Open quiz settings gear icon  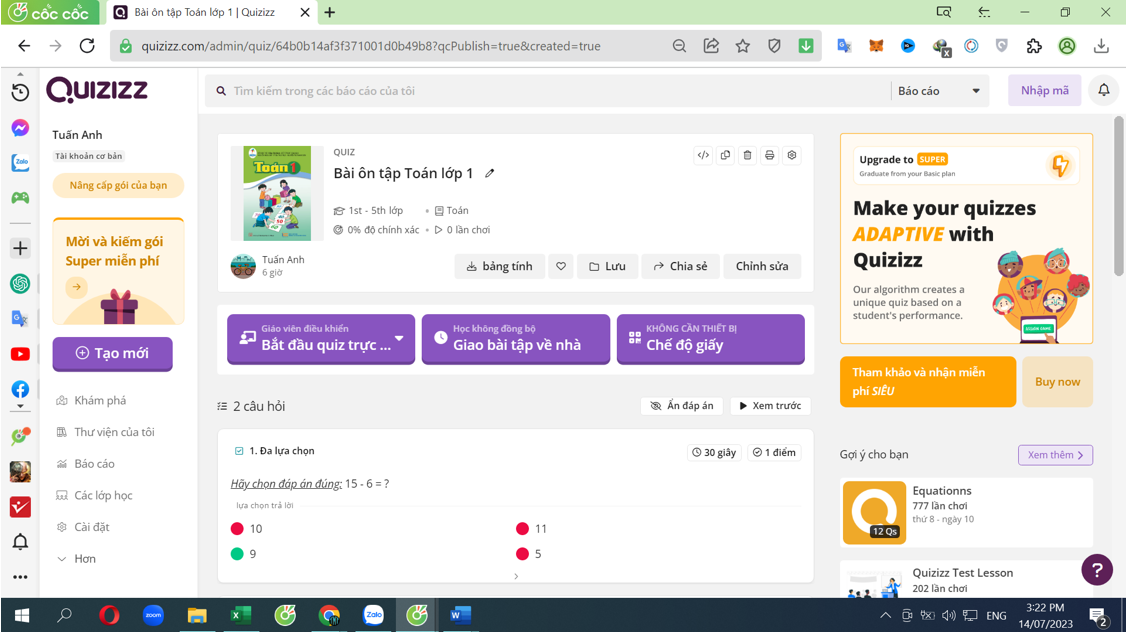pos(791,156)
